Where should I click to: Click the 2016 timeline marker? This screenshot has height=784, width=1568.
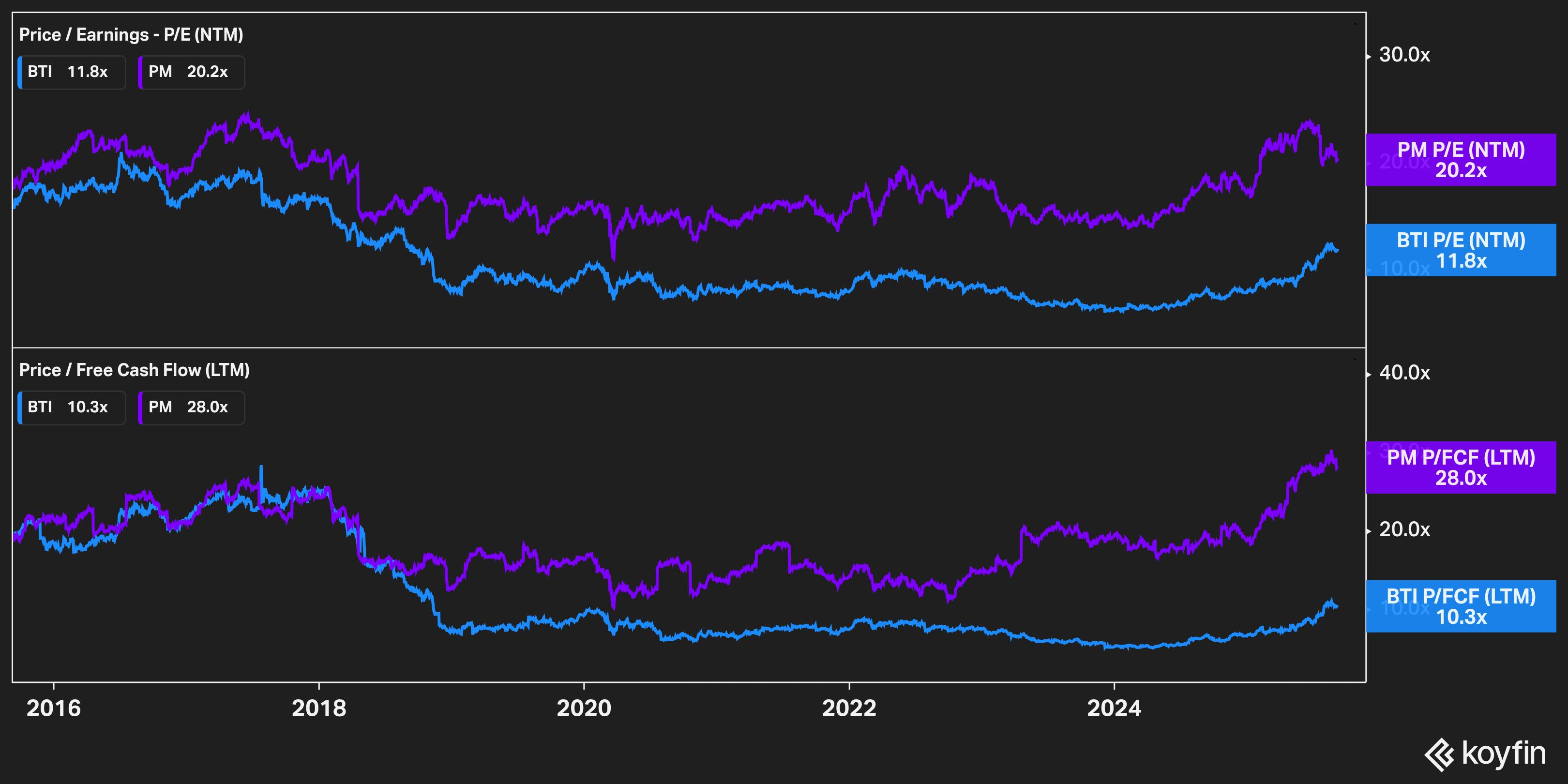(x=54, y=708)
